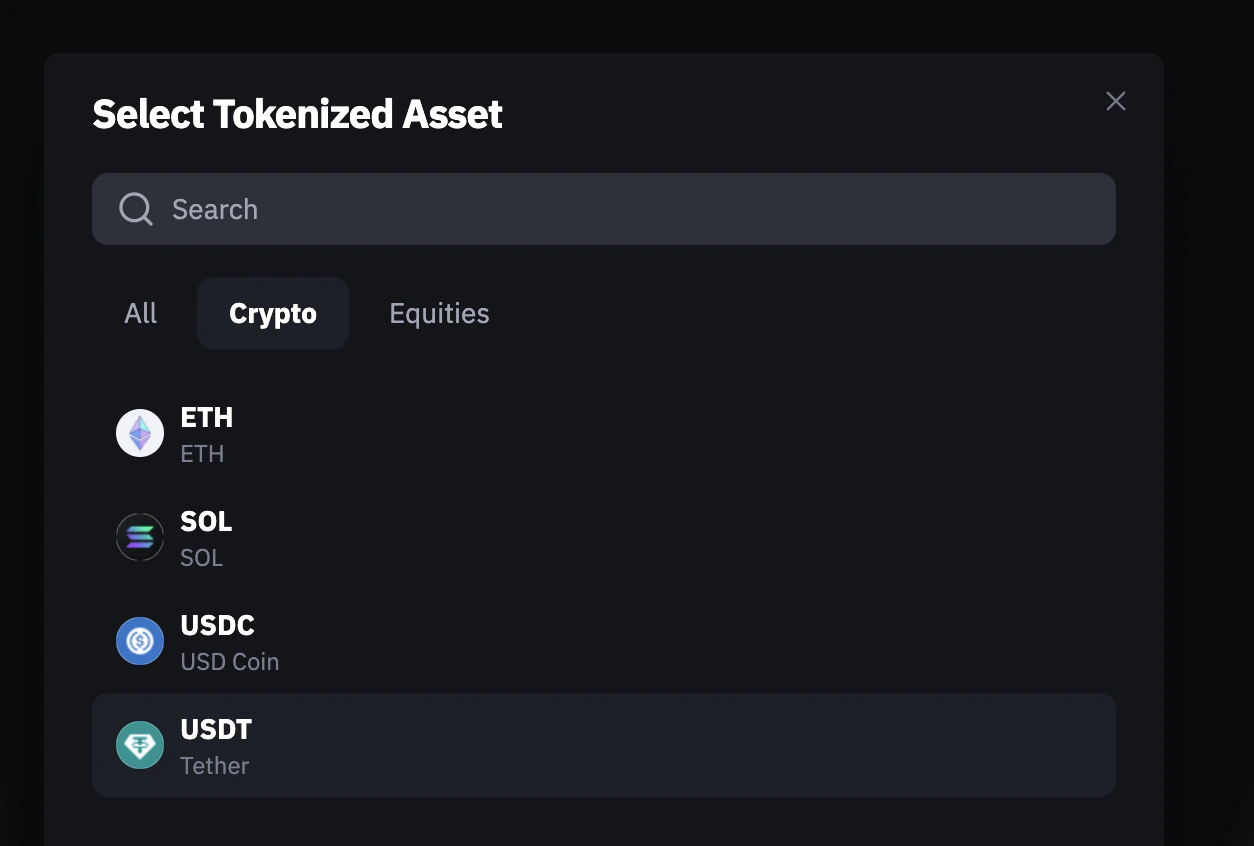Select the ETH asset row
The width and height of the screenshot is (1254, 846).
[500, 433]
